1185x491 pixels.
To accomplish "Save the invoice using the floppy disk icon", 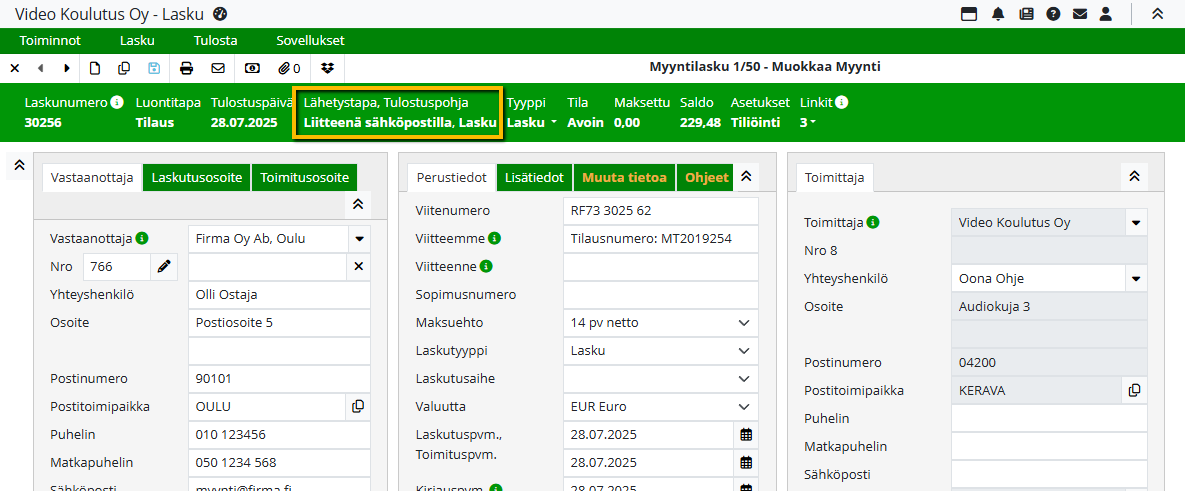I will (153, 68).
